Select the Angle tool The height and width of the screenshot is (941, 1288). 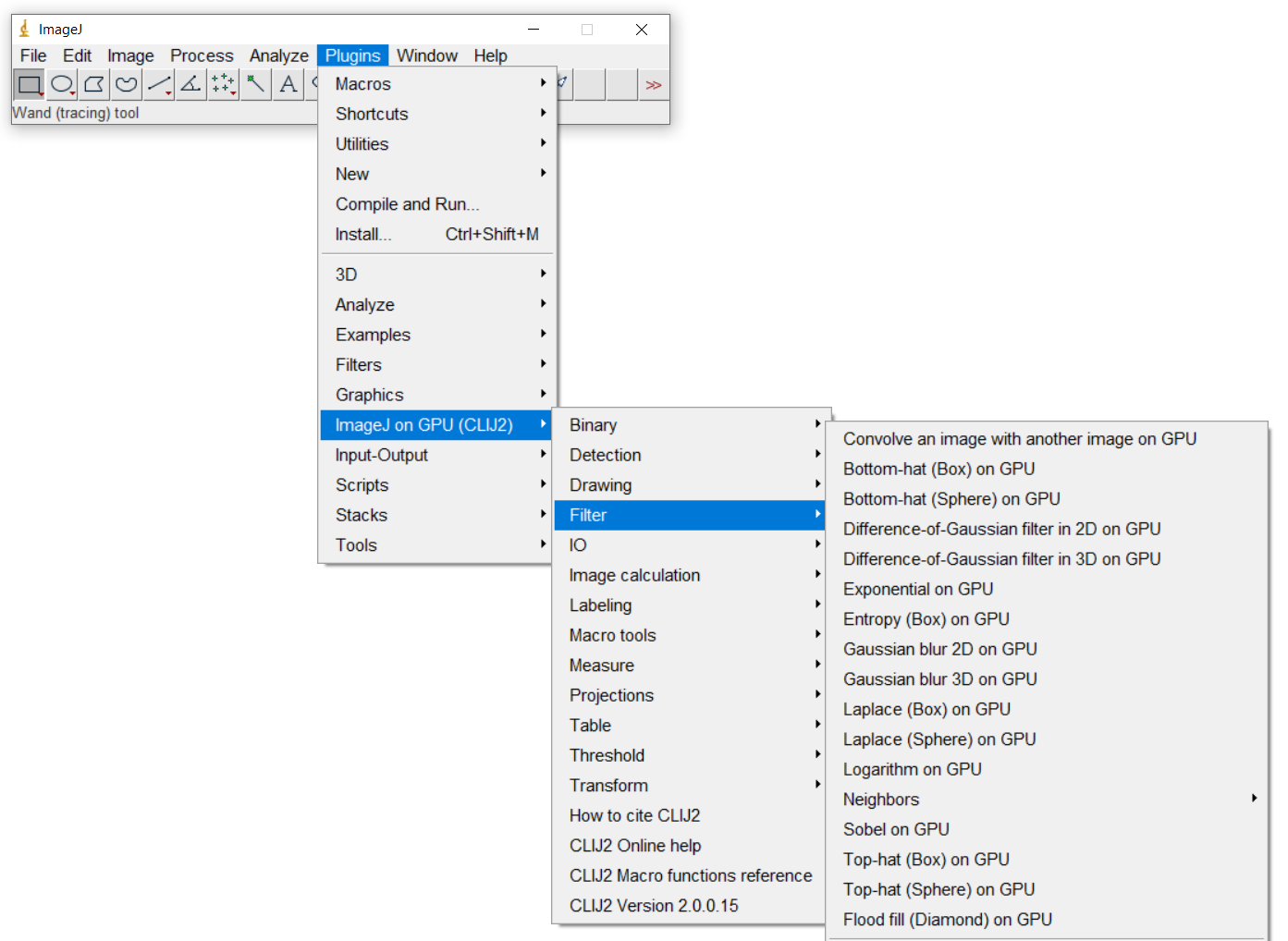click(191, 85)
